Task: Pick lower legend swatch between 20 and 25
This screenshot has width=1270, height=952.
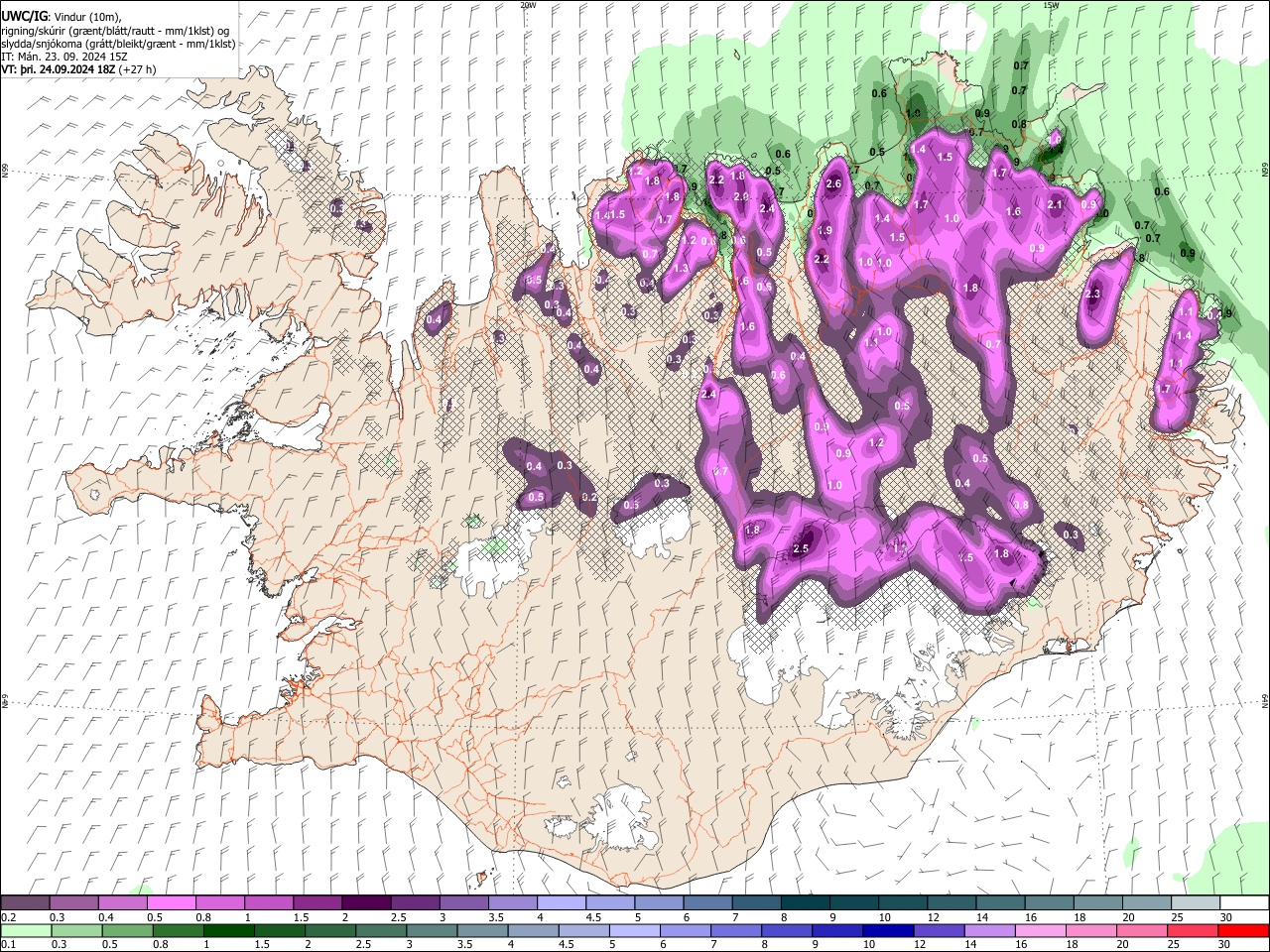Action: click(x=1141, y=930)
